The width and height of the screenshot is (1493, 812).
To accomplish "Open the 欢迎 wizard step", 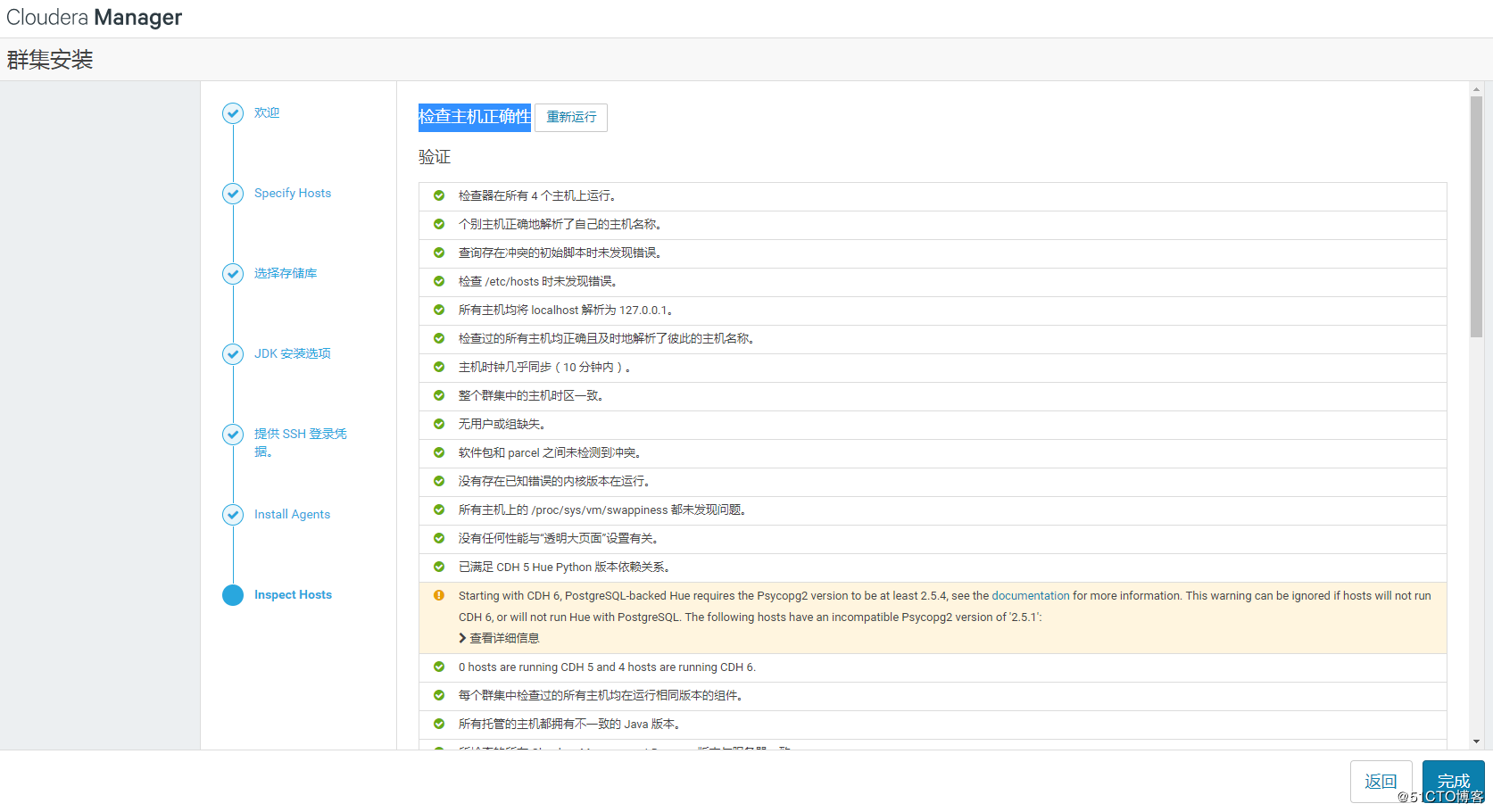I will tap(267, 113).
